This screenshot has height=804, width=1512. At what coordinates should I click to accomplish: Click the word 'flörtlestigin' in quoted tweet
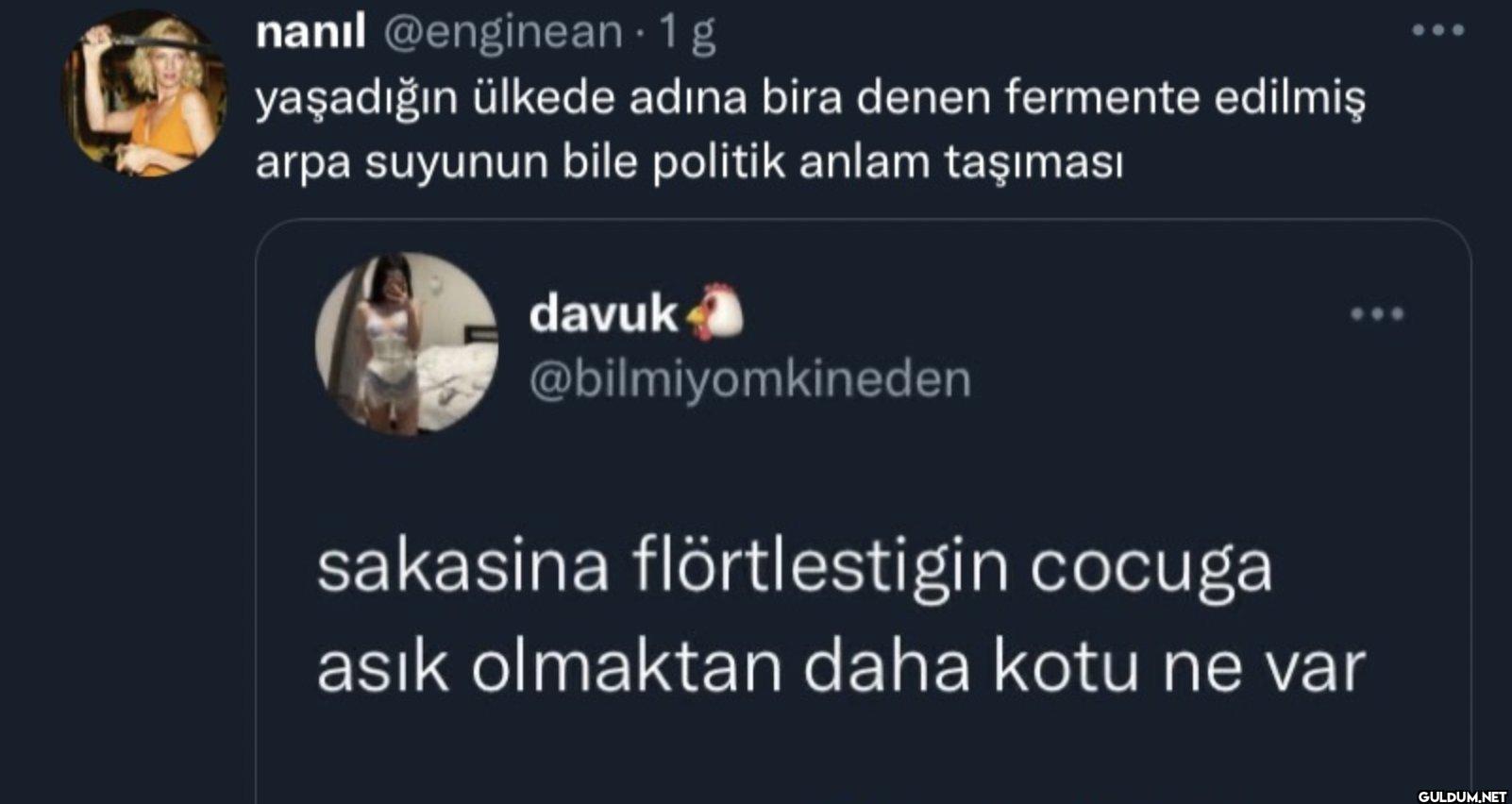pyautogui.click(x=820, y=569)
